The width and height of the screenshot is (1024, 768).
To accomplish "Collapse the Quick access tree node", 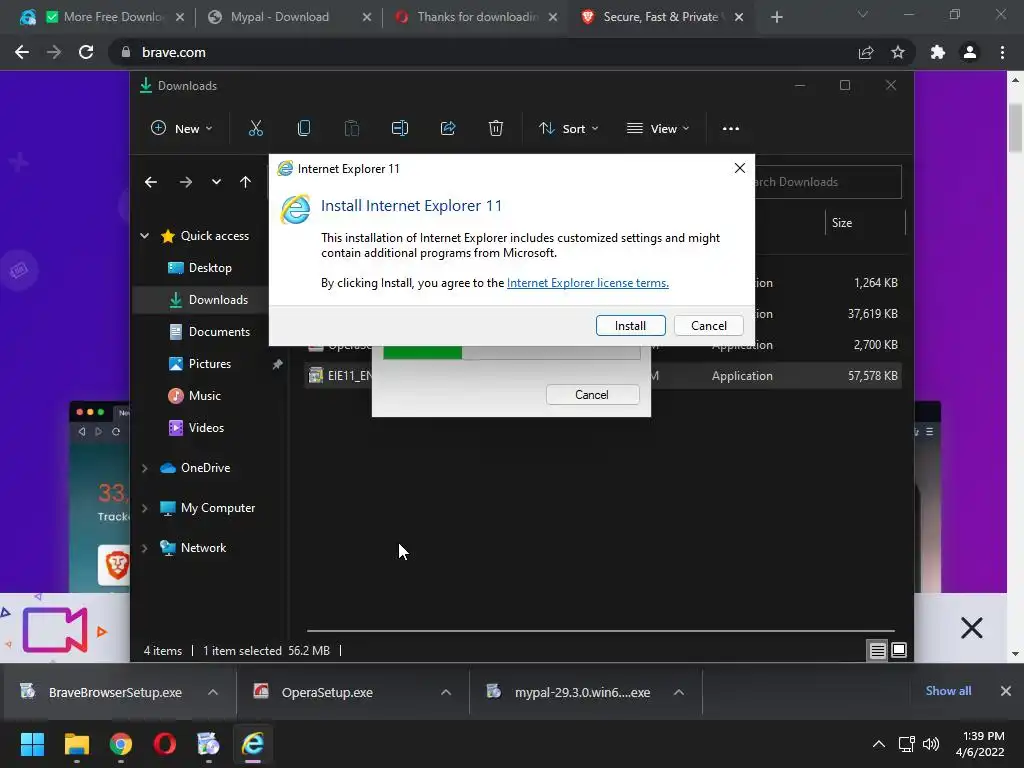I will click(x=144, y=236).
